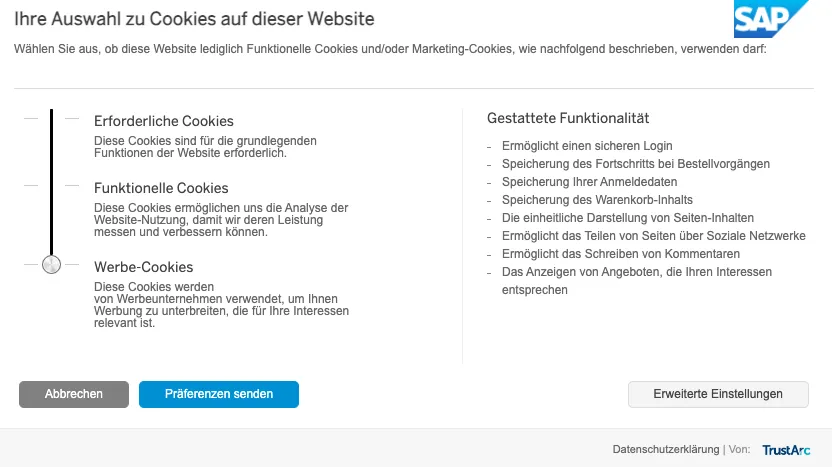The width and height of the screenshot is (832, 467).
Task: Click the Funktionelle Cookies description text
Action: point(221,220)
